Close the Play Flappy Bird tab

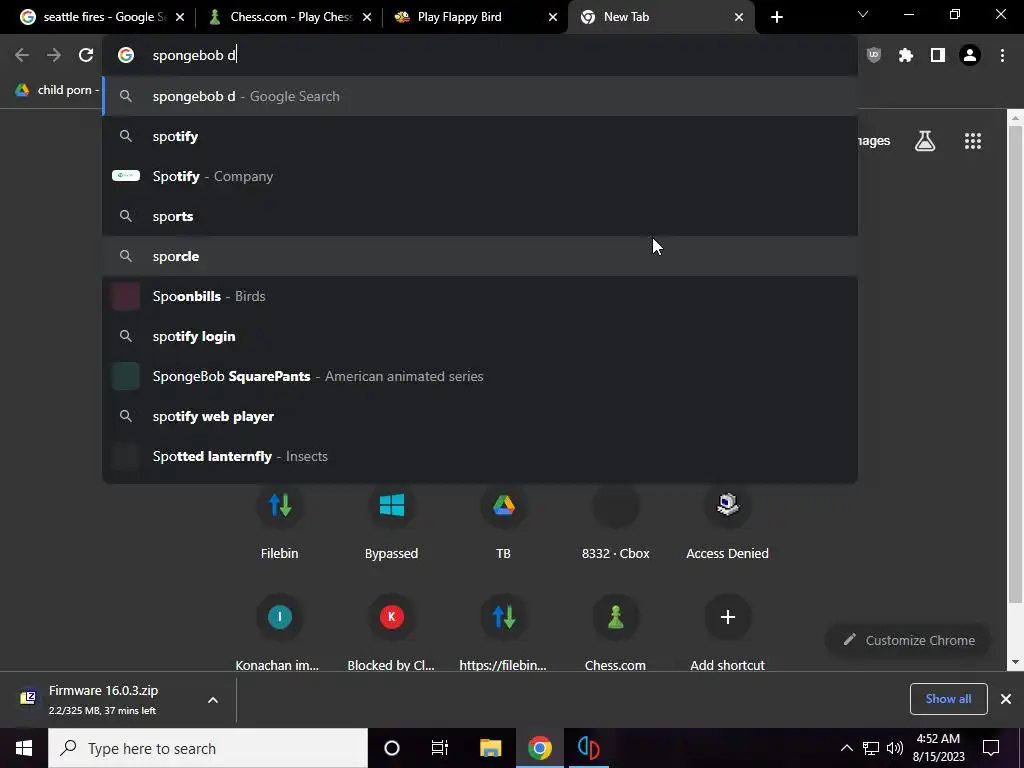click(x=552, y=17)
